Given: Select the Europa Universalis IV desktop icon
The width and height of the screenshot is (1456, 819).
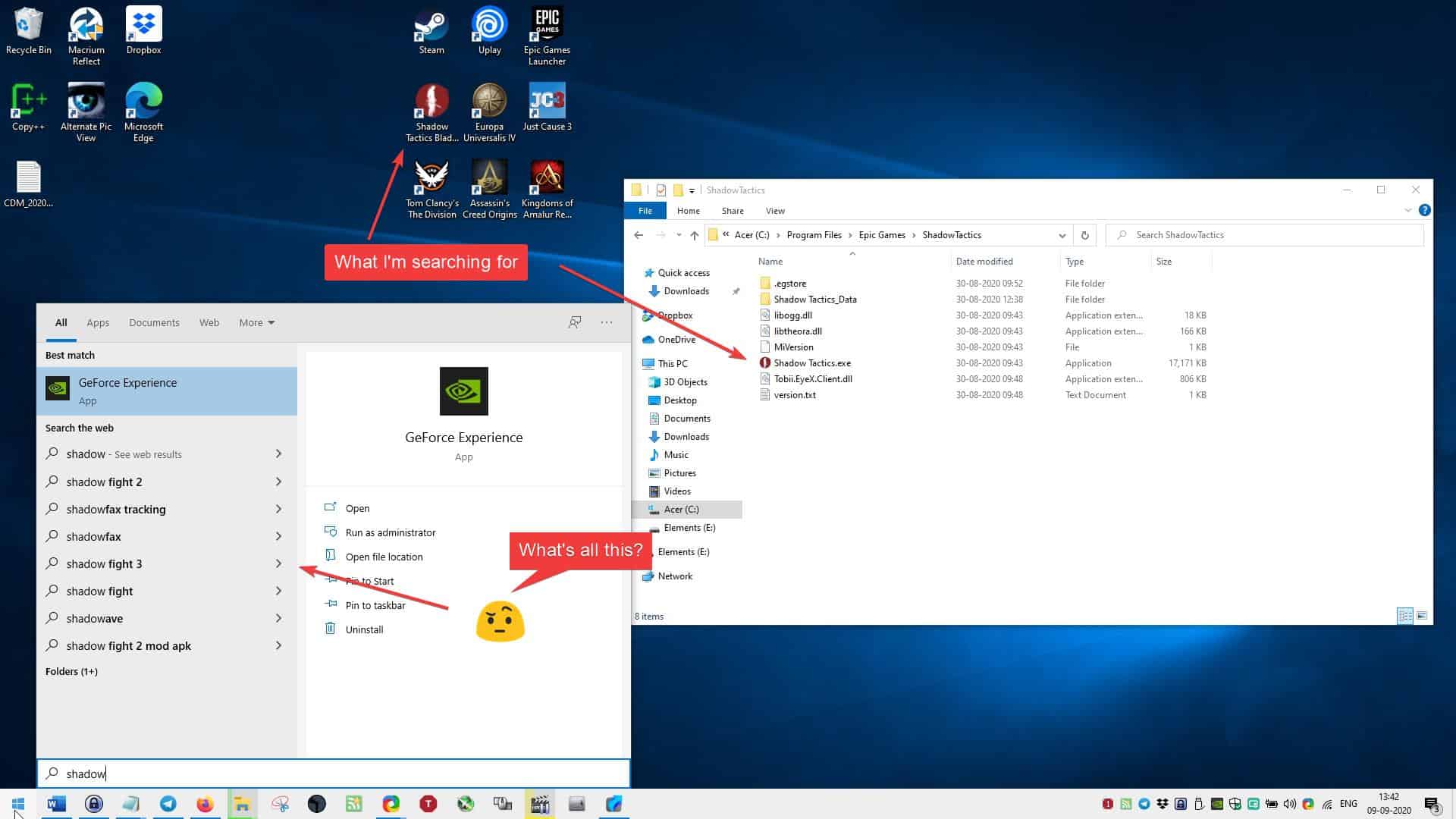Looking at the screenshot, I should (489, 112).
